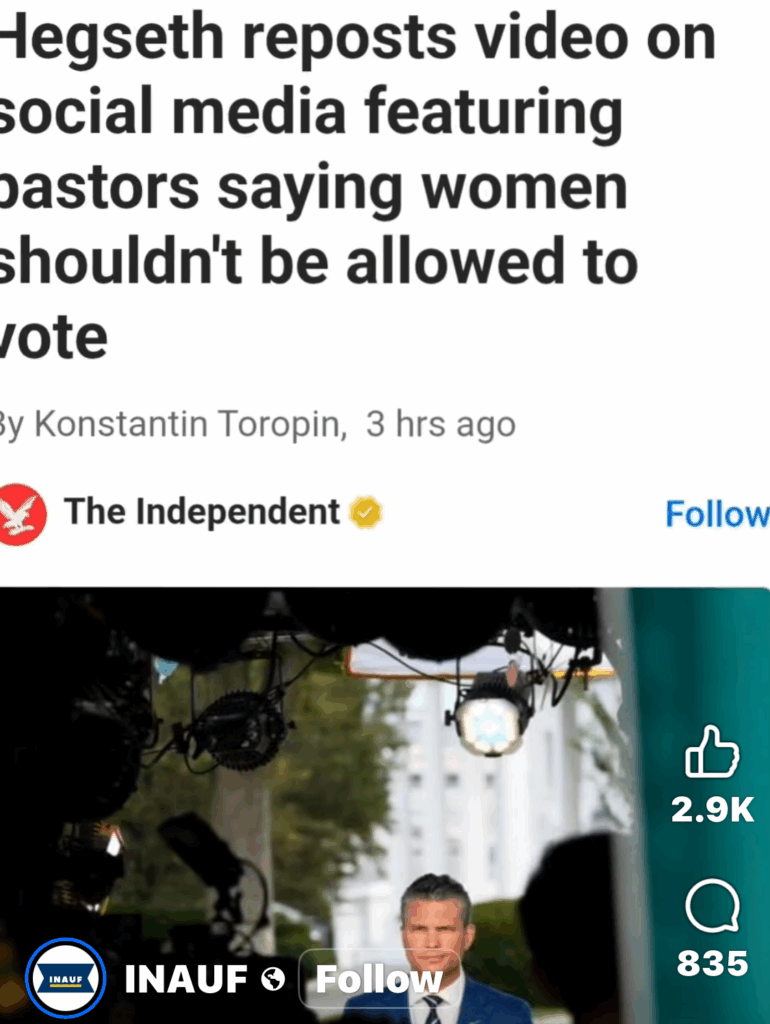
Task: Tap the man in blue suit
Action: (436, 950)
